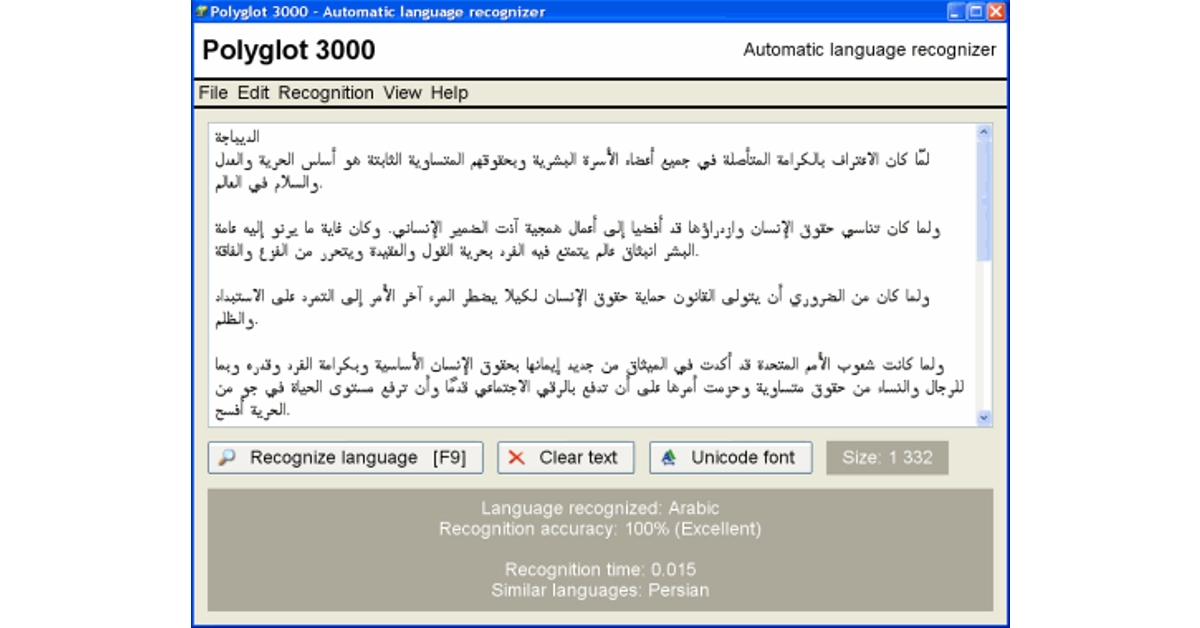Minimize the Polyglot 3000 window
This screenshot has height=628, width=1200.
tap(956, 12)
